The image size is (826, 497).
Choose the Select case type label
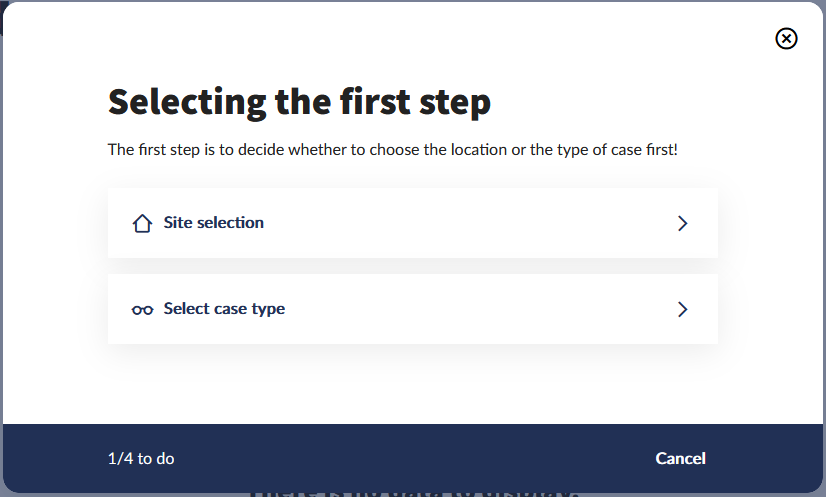[x=224, y=309]
